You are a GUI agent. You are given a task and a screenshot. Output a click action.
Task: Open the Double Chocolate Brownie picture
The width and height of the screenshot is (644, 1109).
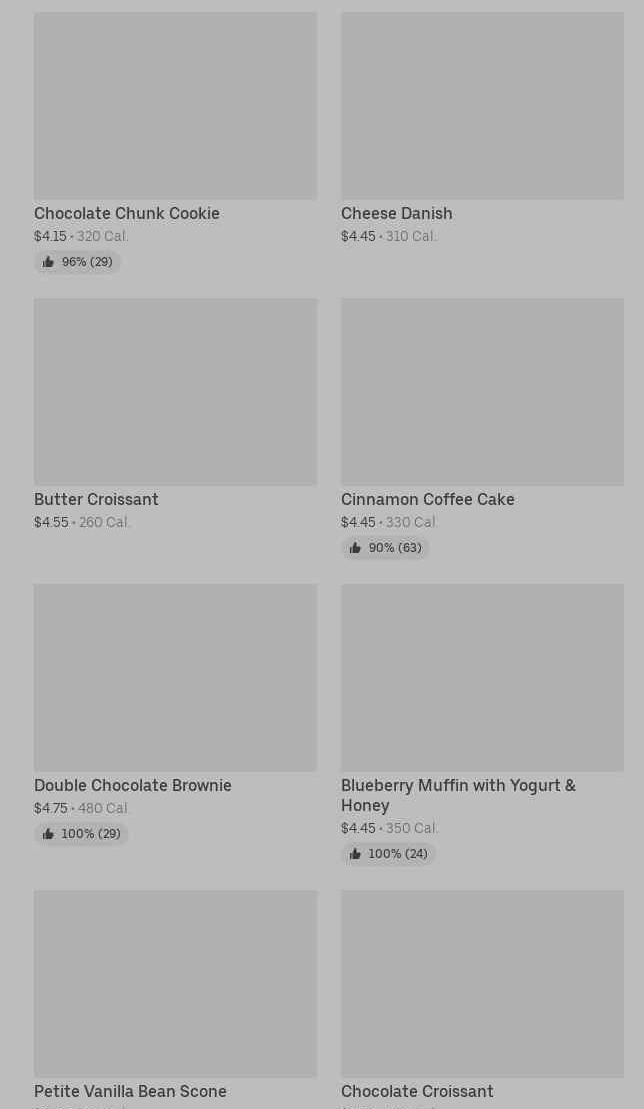(175, 678)
